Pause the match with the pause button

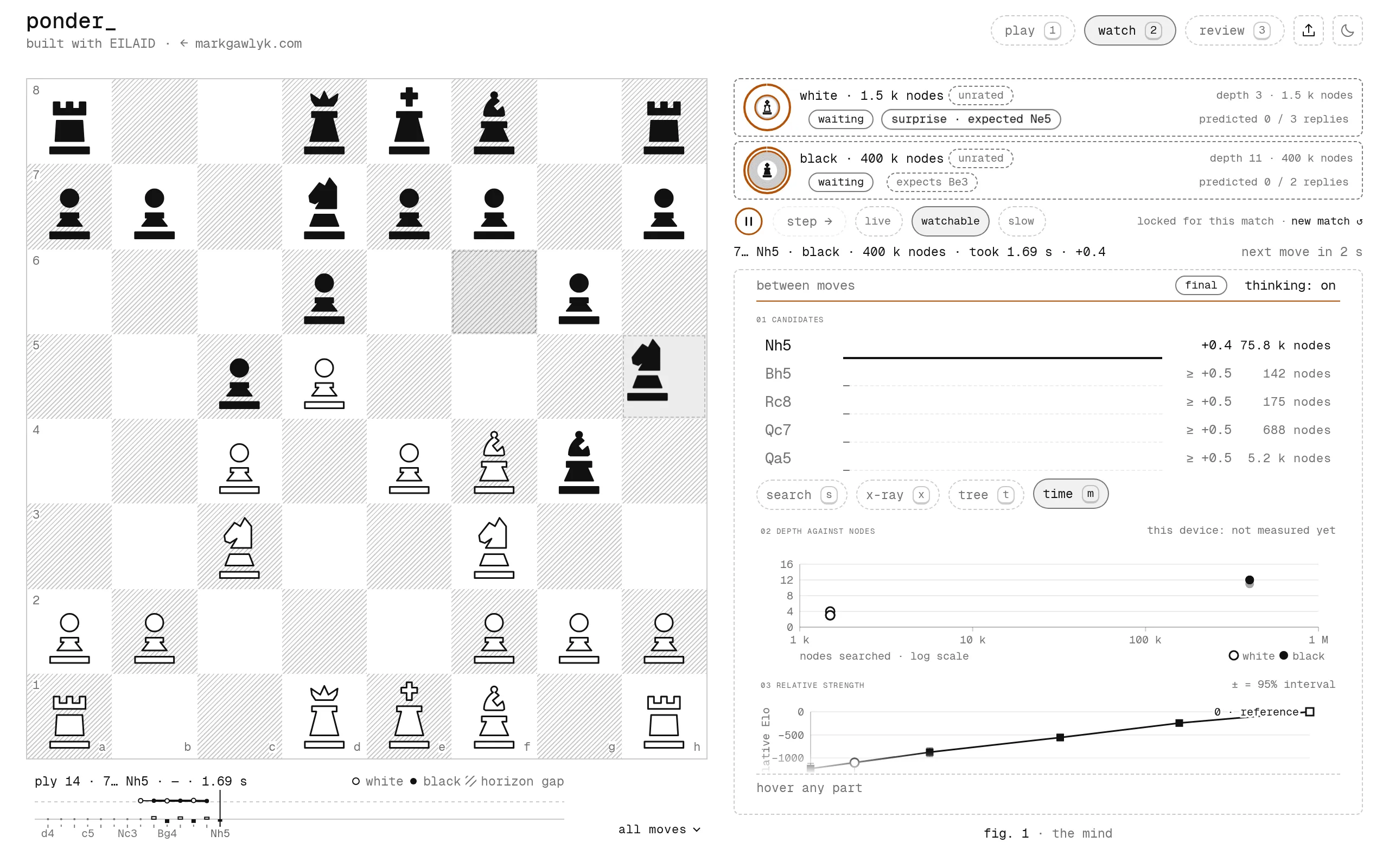(x=748, y=221)
